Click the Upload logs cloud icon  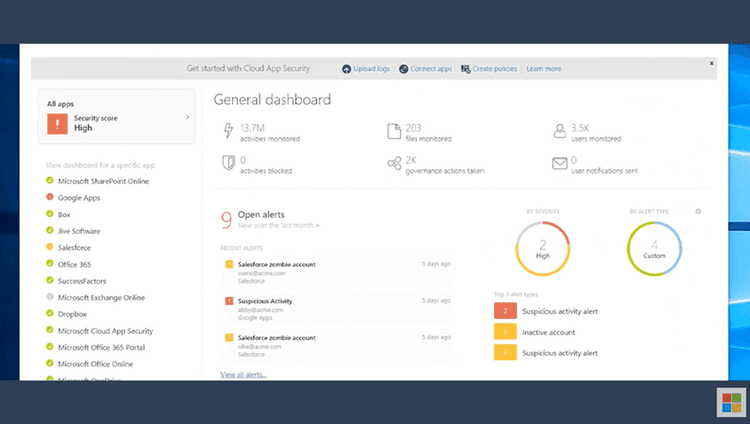[346, 69]
